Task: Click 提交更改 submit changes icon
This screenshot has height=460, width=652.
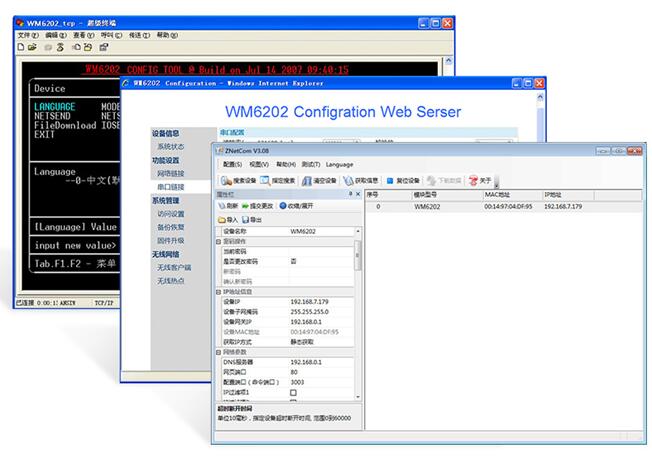Action: (x=245, y=206)
